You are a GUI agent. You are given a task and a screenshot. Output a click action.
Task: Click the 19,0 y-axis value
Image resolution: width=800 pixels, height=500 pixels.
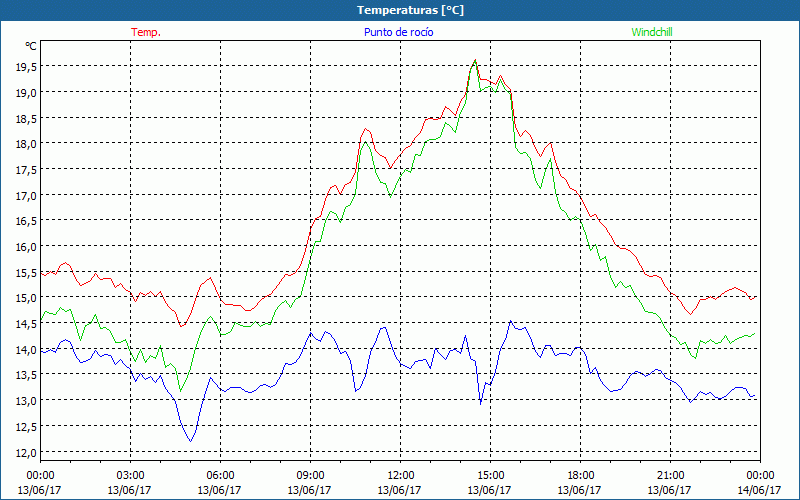(24, 92)
